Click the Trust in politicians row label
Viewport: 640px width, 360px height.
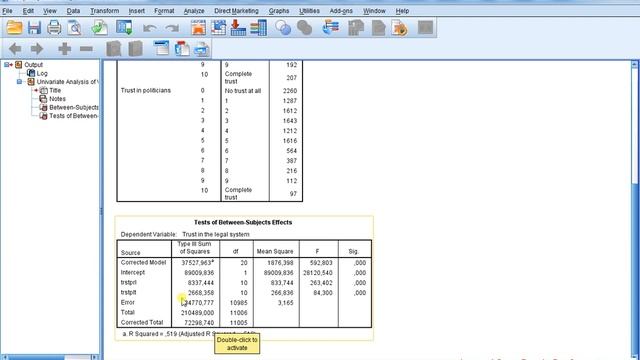pyautogui.click(x=146, y=91)
